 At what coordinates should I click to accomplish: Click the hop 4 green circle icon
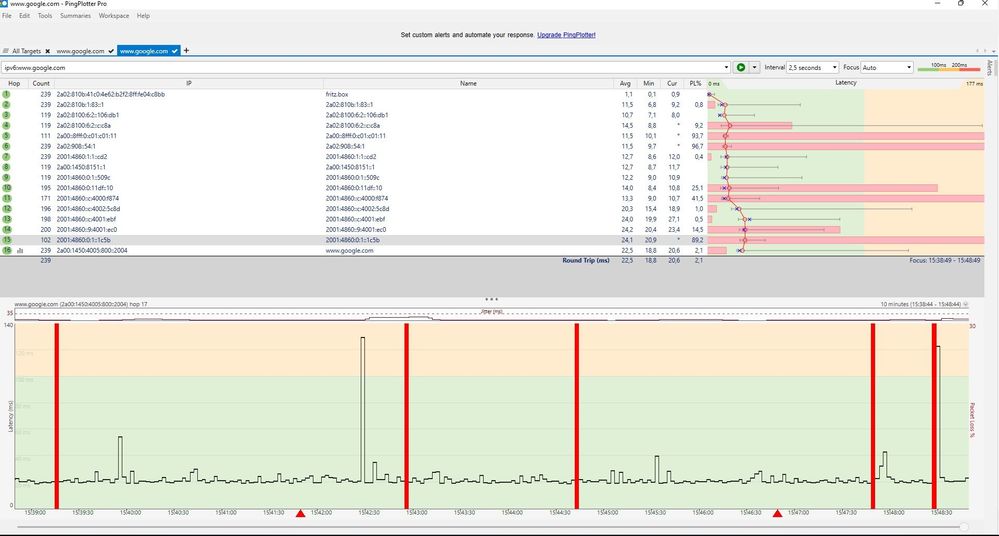pos(6,126)
